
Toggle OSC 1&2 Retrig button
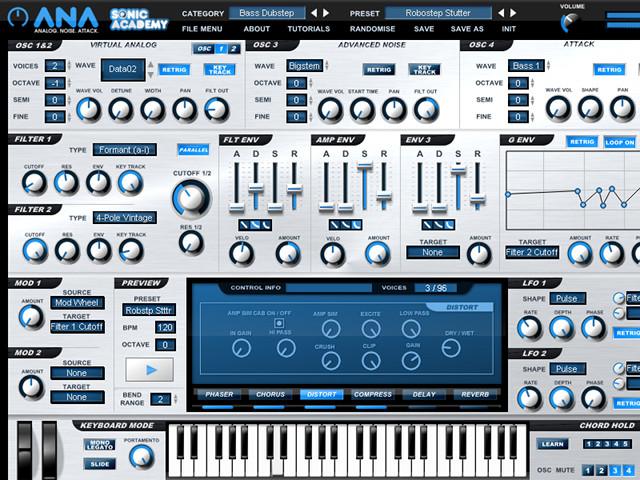click(174, 69)
